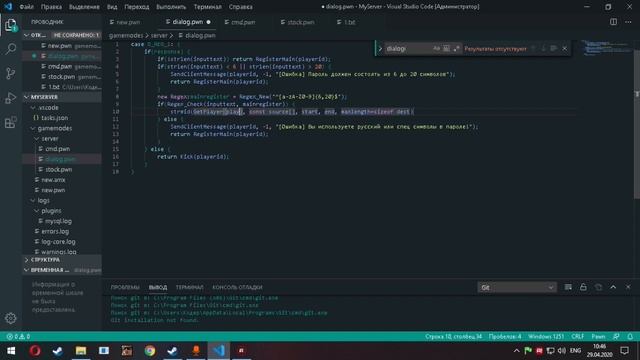
Task: Open the Git output channel dropdown
Action: (x=517, y=287)
